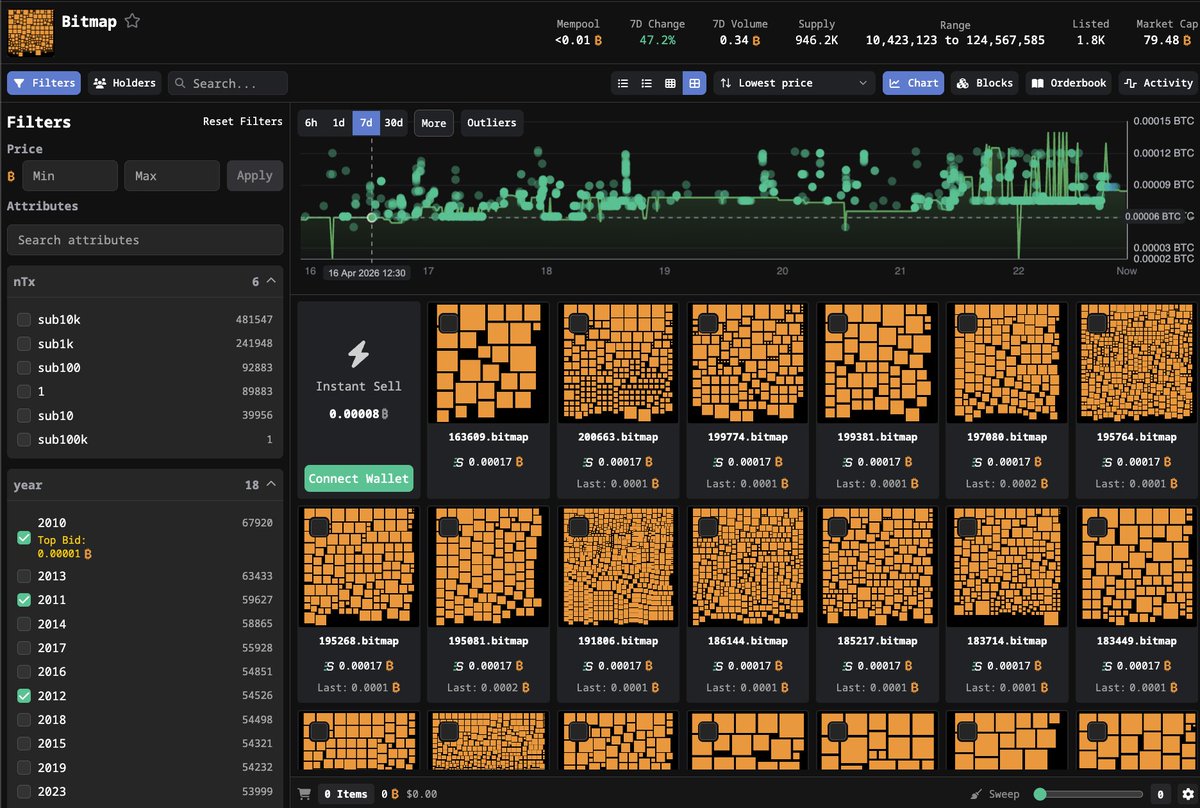The height and width of the screenshot is (808, 1200).
Task: Click the Search attributes field
Action: pos(145,240)
